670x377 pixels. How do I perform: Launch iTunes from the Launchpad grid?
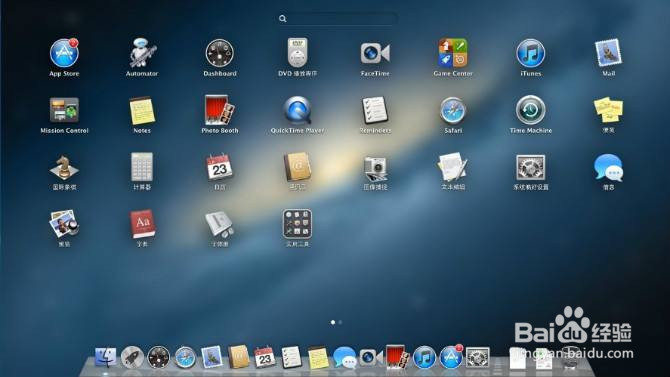tap(531, 53)
